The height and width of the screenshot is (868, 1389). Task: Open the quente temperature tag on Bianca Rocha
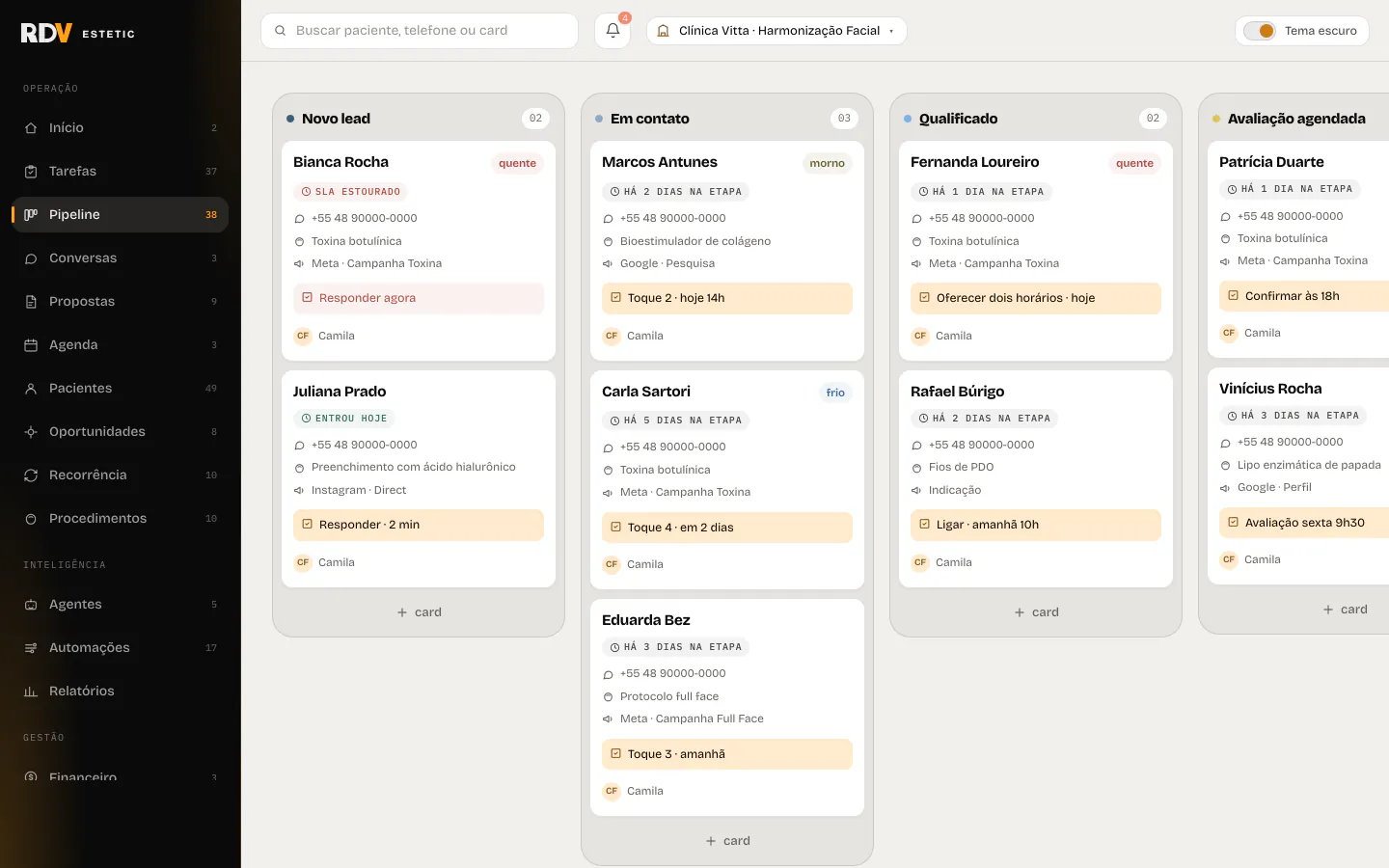[x=517, y=163]
